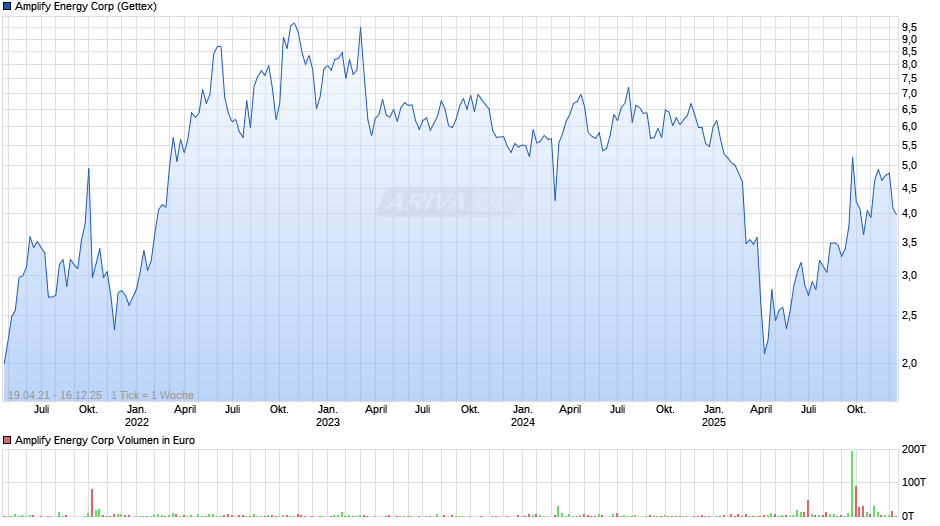This screenshot has height=526, width=940.
Task: Click the '7,0' price axis label
Action: pyautogui.click(x=909, y=94)
